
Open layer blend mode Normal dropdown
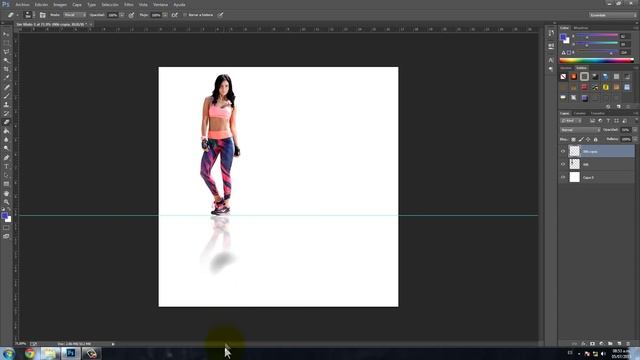click(x=580, y=130)
